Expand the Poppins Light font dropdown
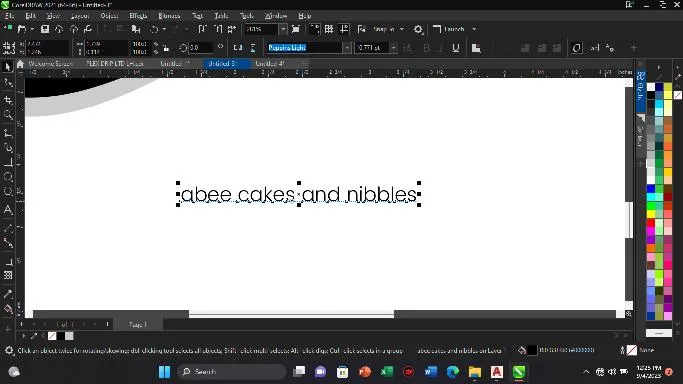Image resolution: width=683 pixels, height=384 pixels. pyautogui.click(x=347, y=47)
